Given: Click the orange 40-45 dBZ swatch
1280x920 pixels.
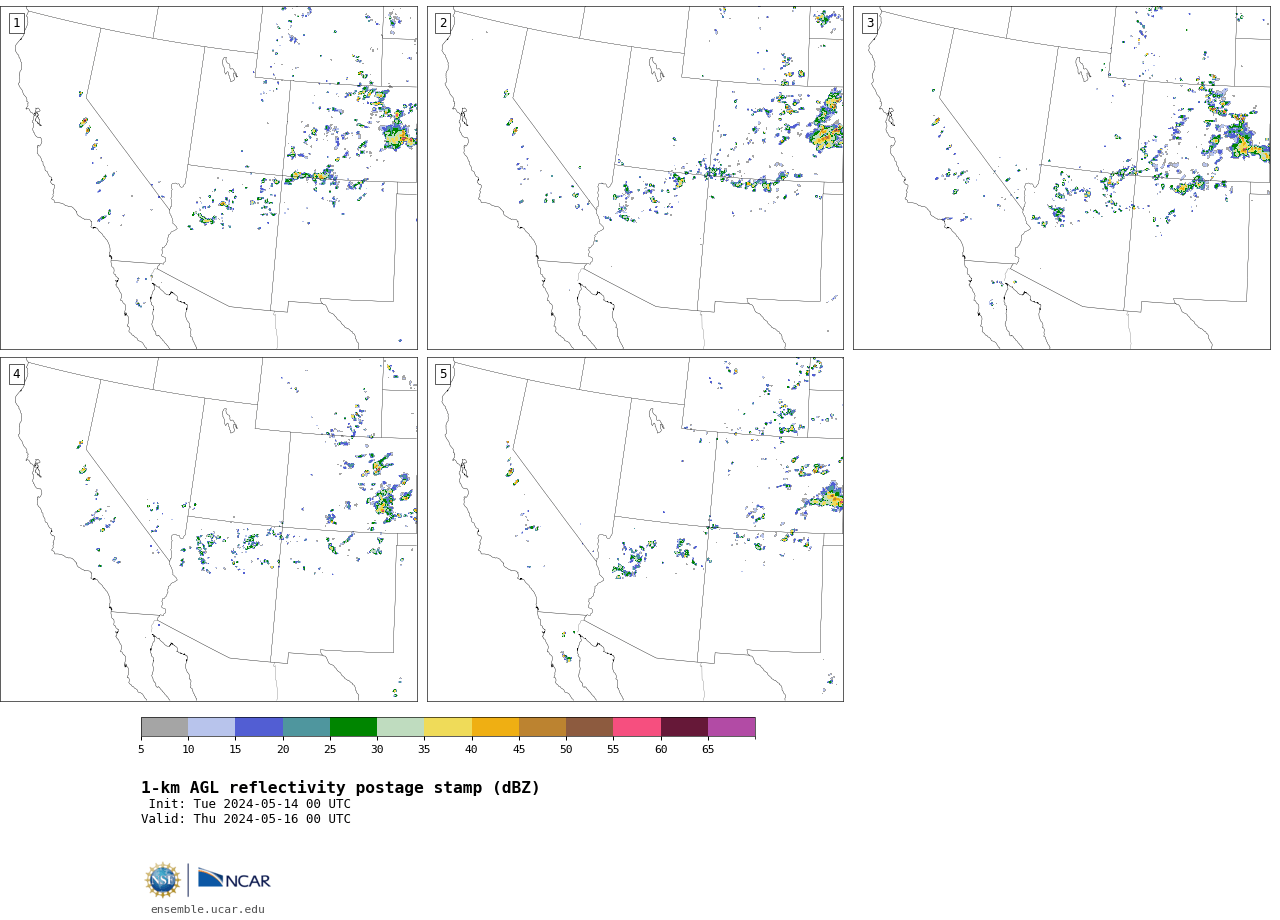Looking at the screenshot, I should click(x=495, y=727).
